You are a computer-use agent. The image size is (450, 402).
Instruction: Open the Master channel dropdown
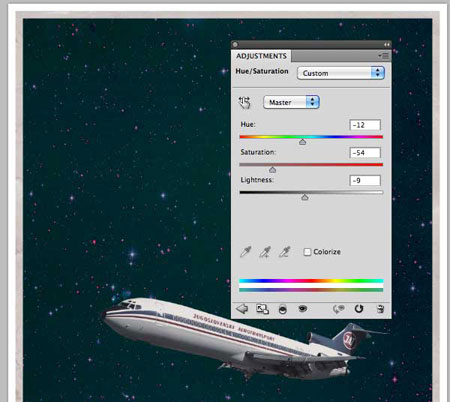pyautogui.click(x=291, y=102)
